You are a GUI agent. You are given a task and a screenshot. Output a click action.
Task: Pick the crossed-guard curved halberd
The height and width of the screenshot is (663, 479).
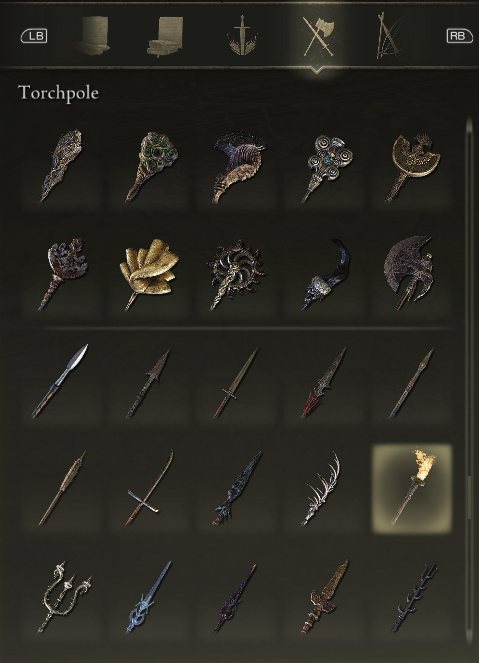tap(150, 488)
